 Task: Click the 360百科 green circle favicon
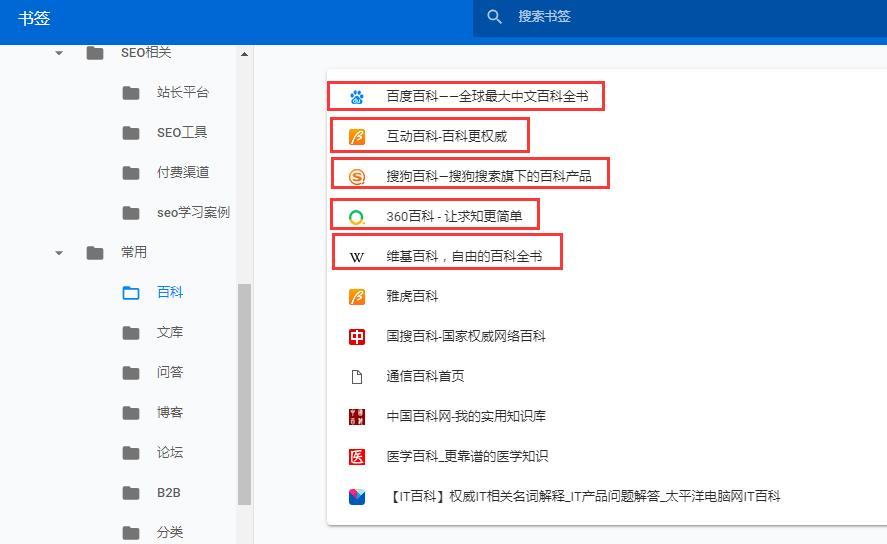[357, 217]
